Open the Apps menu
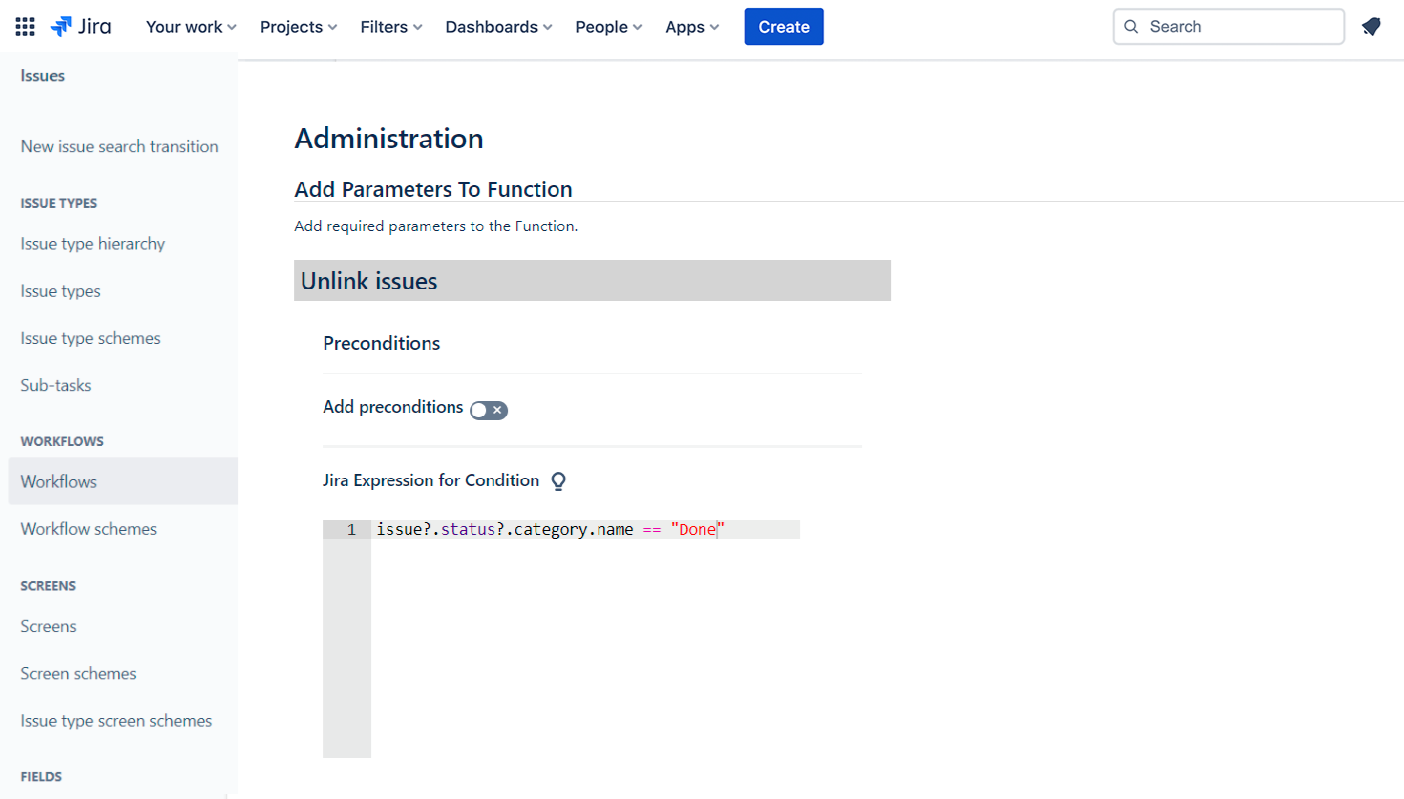This screenshot has width=1404, height=799. [x=692, y=27]
